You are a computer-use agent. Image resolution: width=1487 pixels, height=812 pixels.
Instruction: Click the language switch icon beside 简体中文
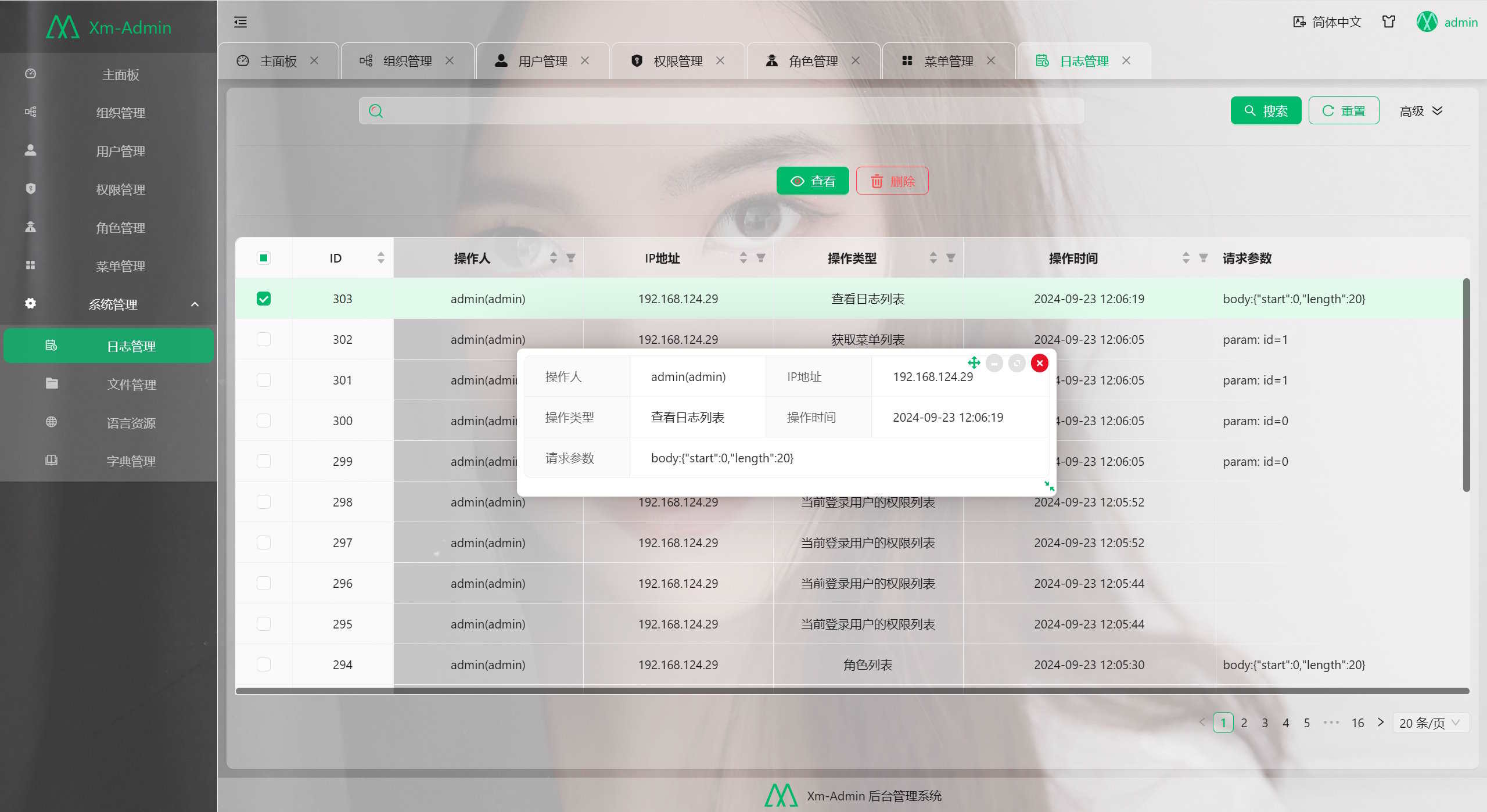pyautogui.click(x=1299, y=22)
